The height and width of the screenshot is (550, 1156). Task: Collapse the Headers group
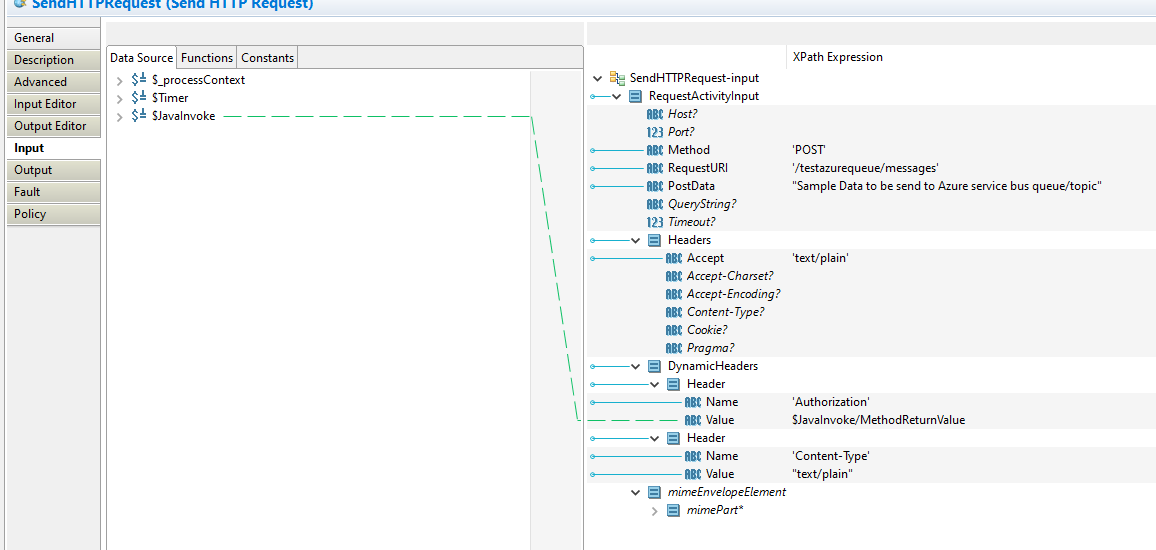[636, 240]
